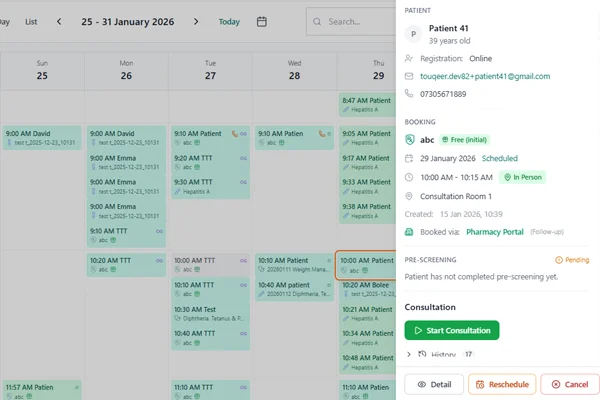Open Thursday 10:00 AM Patient abc appointment
The width and height of the screenshot is (600, 400).
(x=366, y=265)
